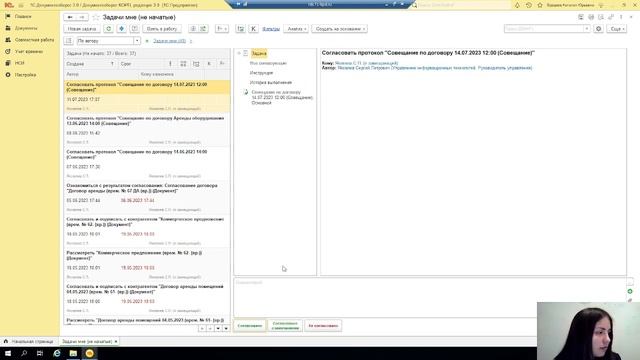Jump to list end with last arrow button
The image size is (640, 360).
click(x=226, y=329)
